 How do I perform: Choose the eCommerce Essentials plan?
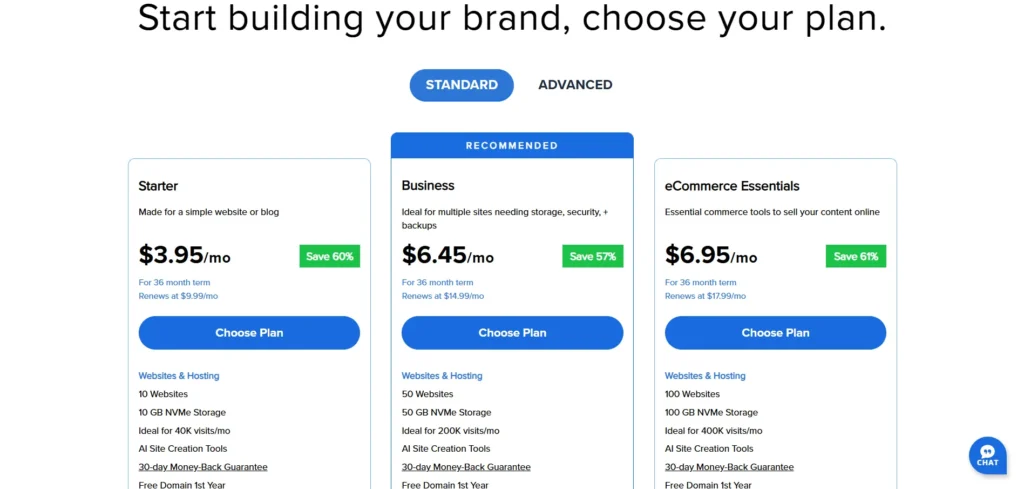click(775, 333)
